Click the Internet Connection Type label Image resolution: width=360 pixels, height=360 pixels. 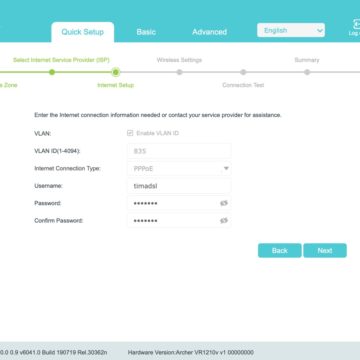67,168
